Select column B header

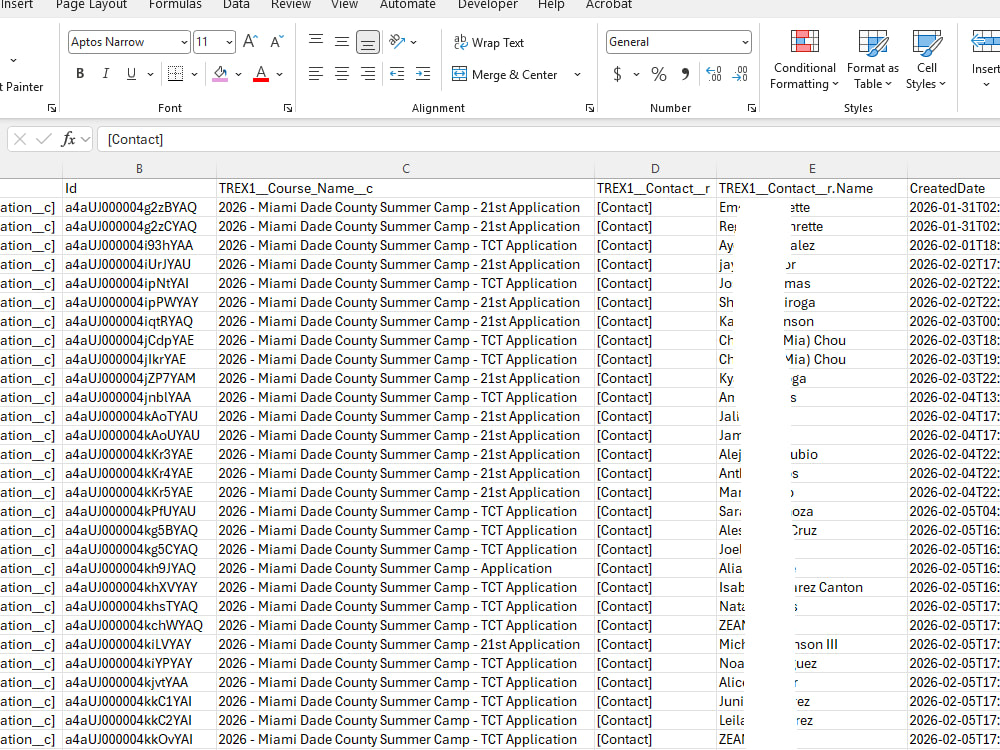coord(139,169)
